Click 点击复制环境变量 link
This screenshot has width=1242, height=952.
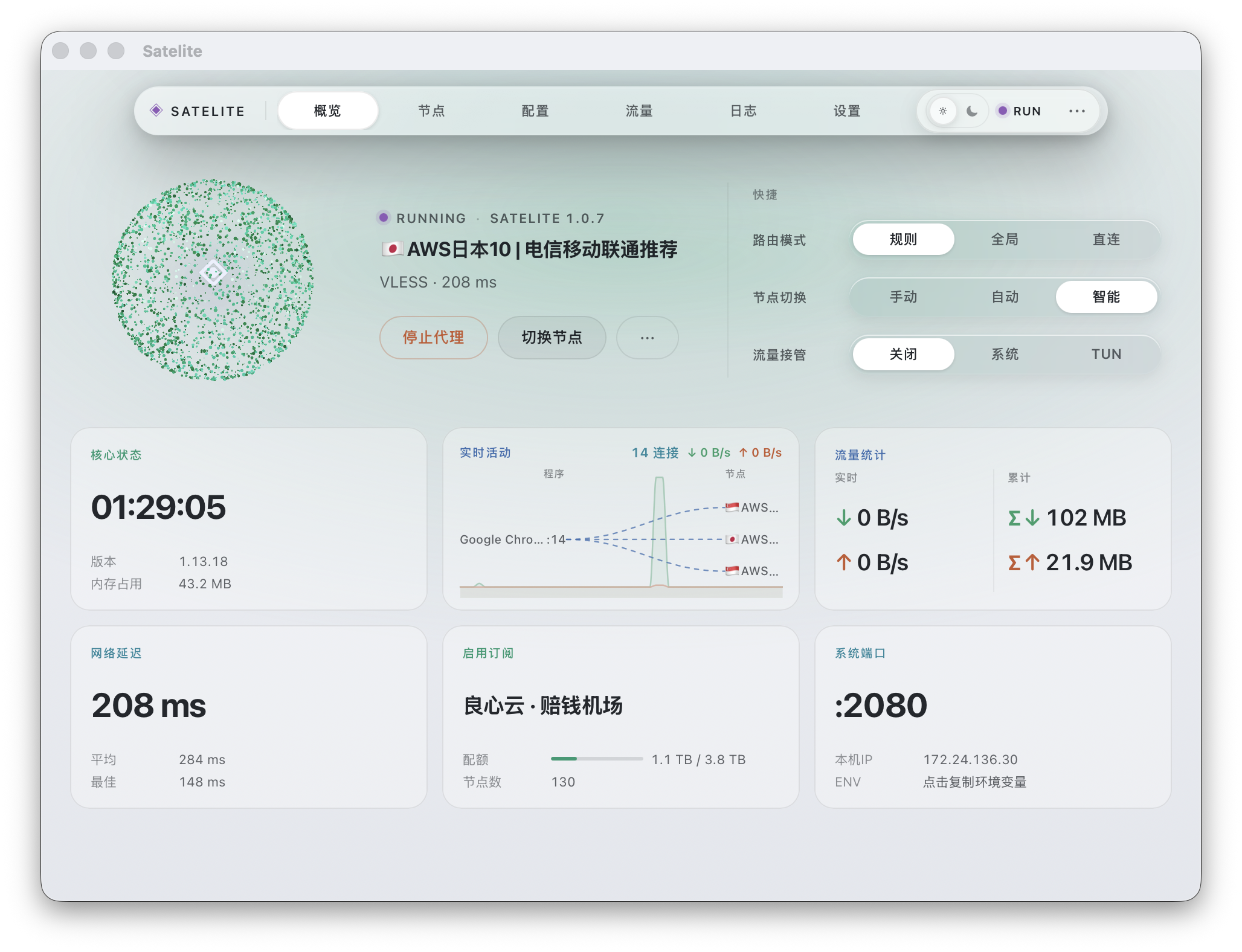point(974,782)
